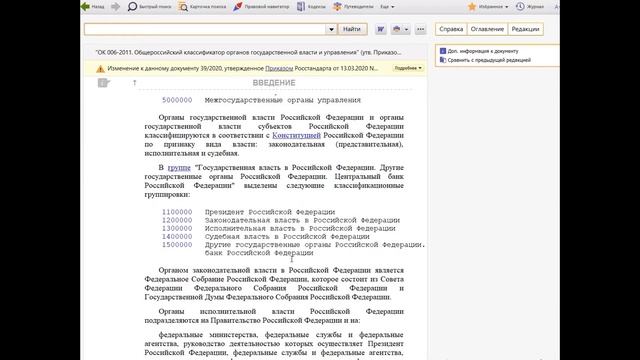Open the three-dots more actions button
Screen dimensions: 640x360
[420, 29]
